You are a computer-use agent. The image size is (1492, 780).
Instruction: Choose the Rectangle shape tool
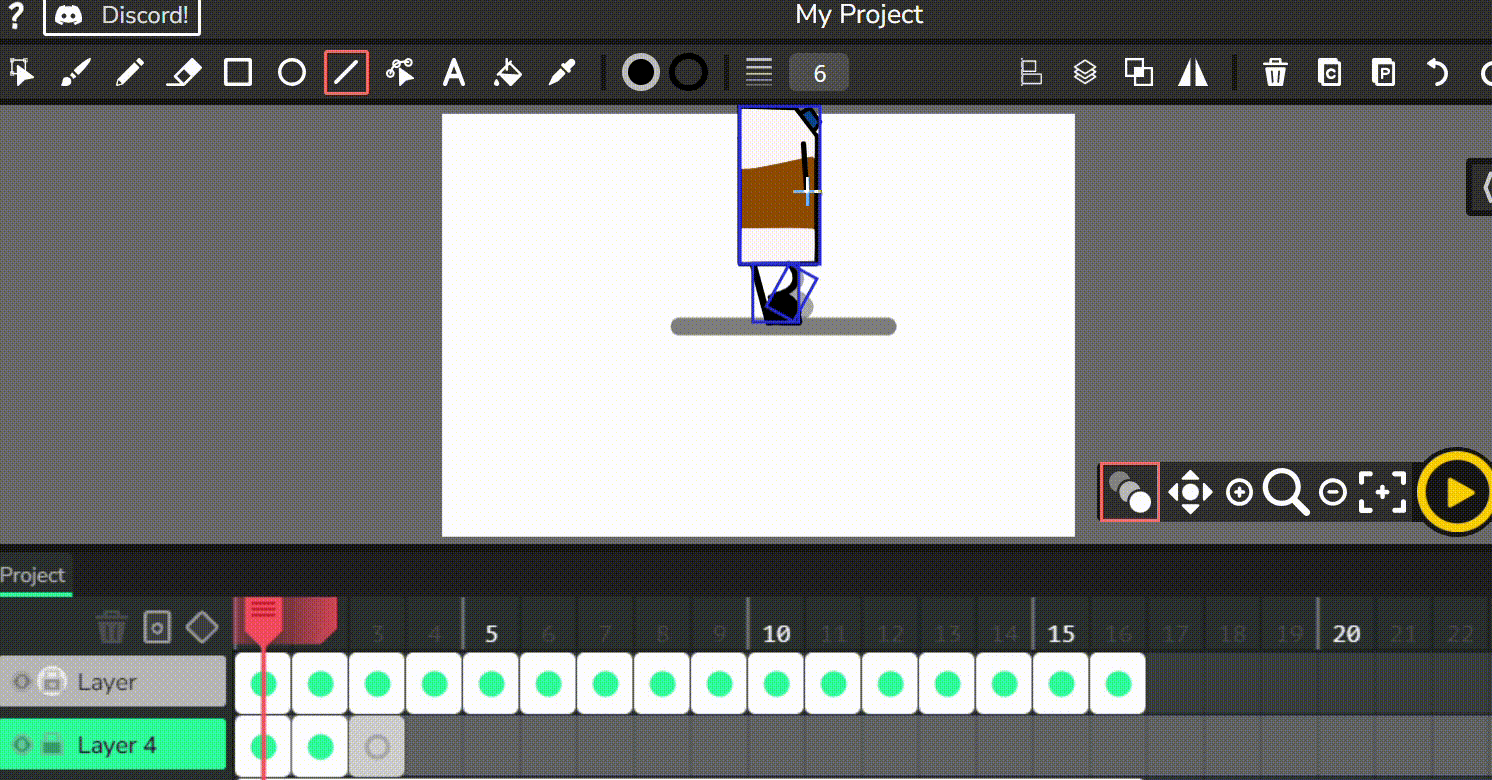238,73
